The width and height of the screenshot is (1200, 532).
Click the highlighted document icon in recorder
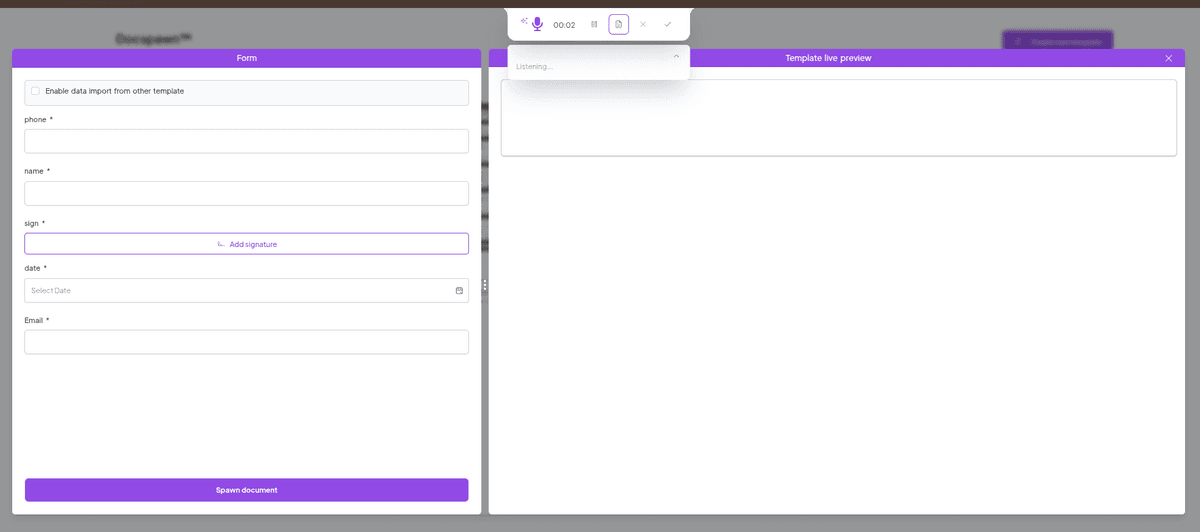click(619, 24)
